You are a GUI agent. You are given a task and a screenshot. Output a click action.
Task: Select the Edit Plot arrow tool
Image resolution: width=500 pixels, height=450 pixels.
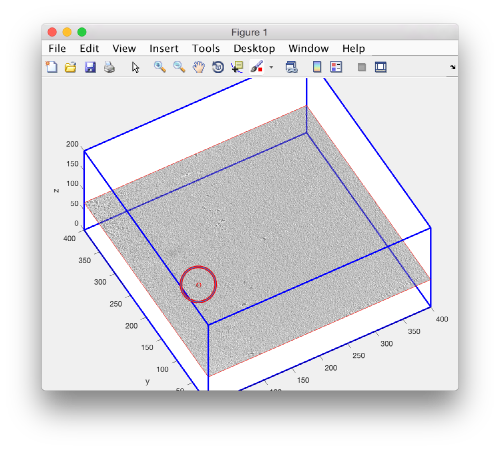coord(135,67)
